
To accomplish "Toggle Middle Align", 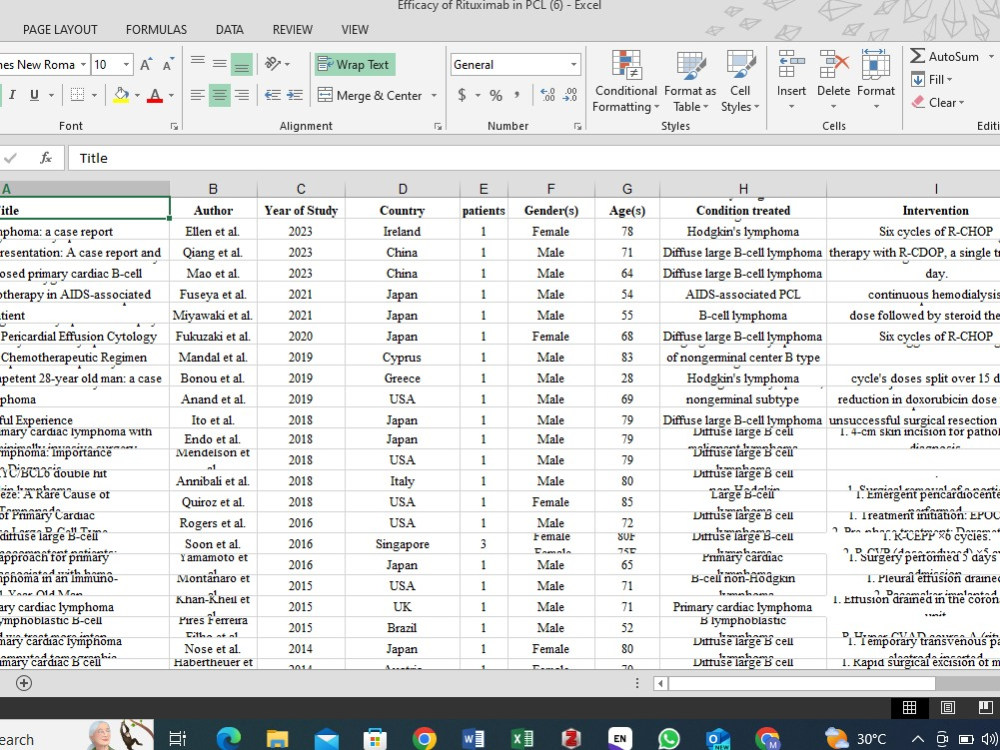I will 220,63.
